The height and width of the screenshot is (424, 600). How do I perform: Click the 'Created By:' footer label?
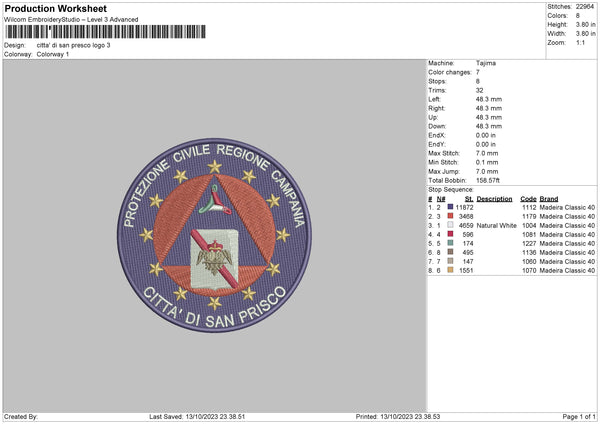tap(21, 417)
